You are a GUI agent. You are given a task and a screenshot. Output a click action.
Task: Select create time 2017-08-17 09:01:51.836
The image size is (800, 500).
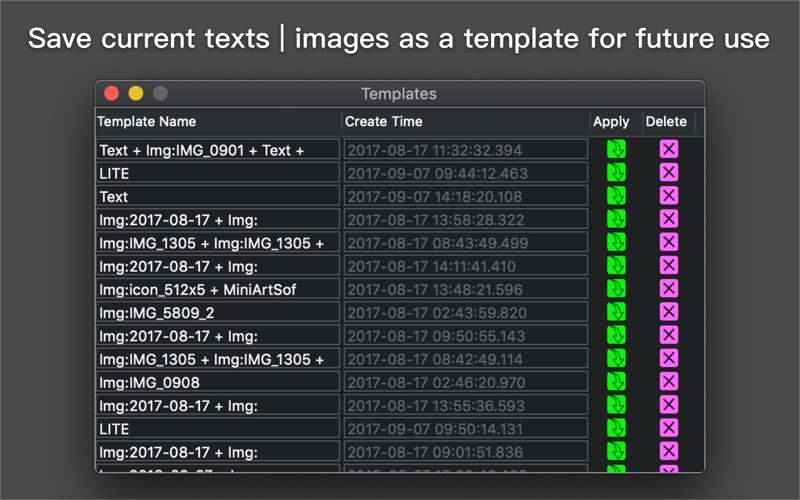tap(466, 452)
